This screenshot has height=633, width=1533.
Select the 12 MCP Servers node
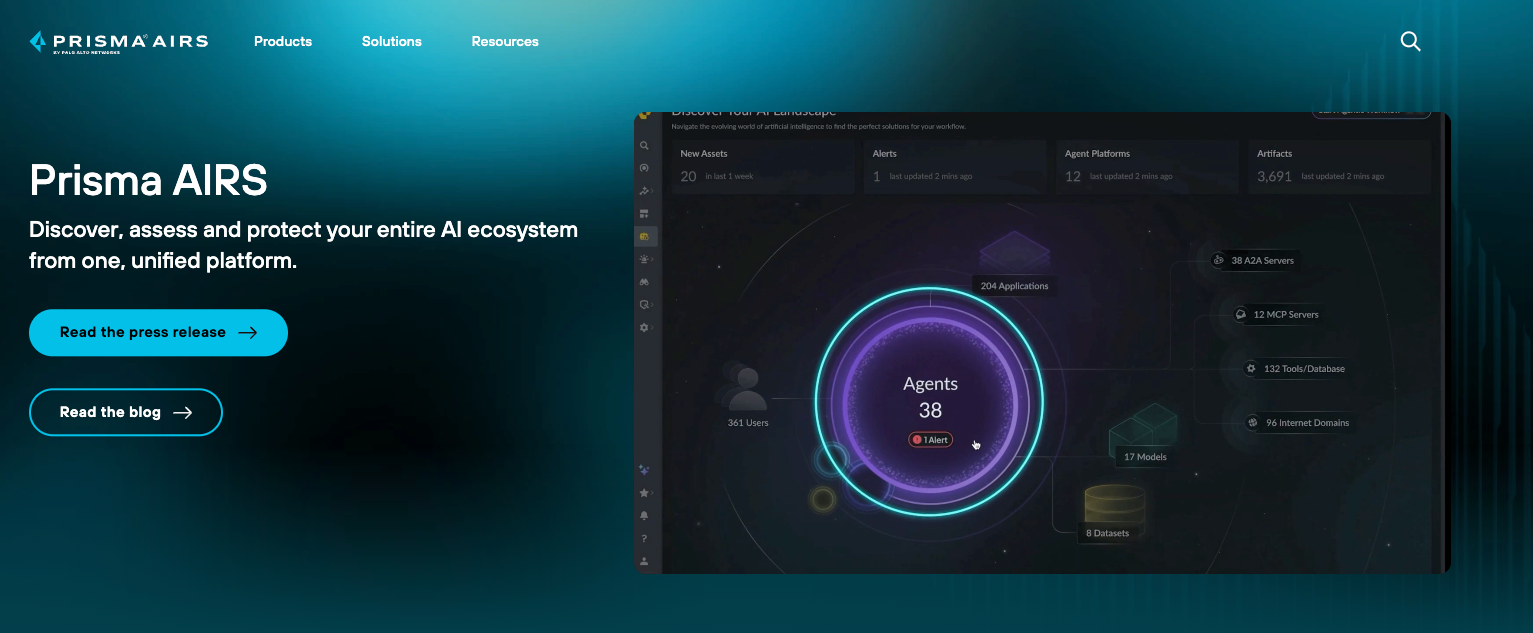(1277, 314)
